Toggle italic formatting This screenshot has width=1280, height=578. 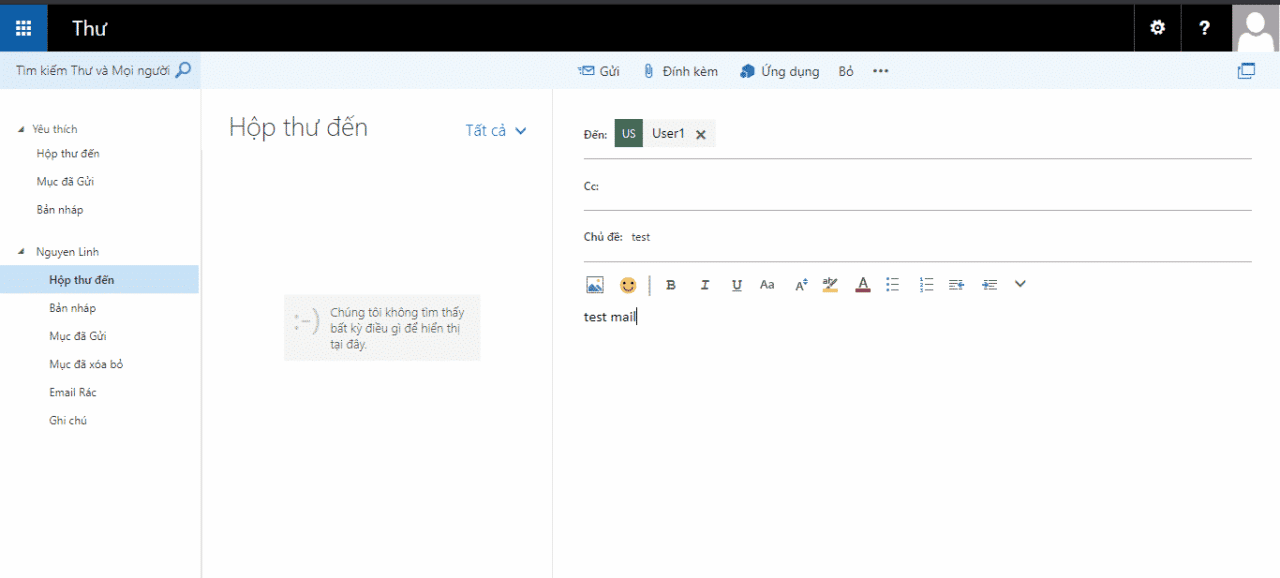pos(704,285)
